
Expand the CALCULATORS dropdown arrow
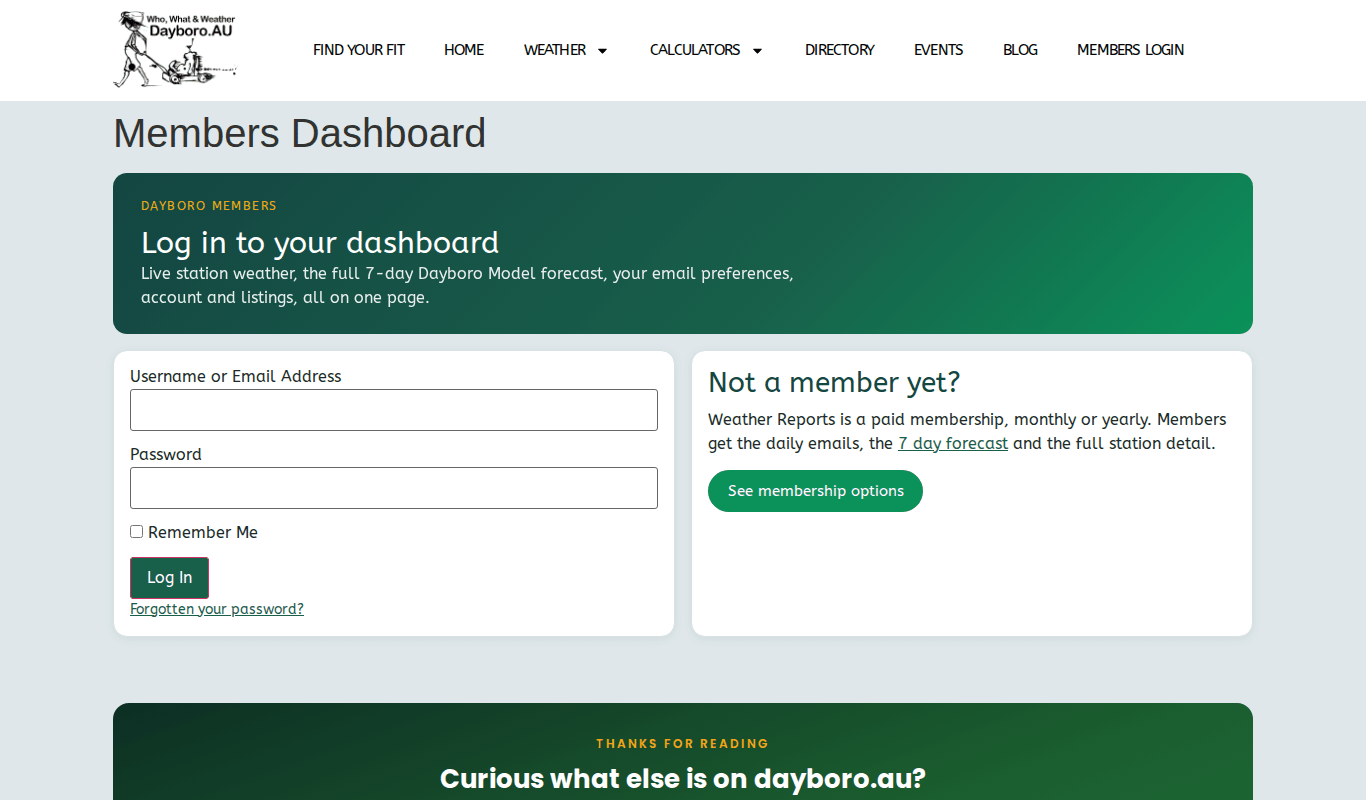tap(757, 50)
